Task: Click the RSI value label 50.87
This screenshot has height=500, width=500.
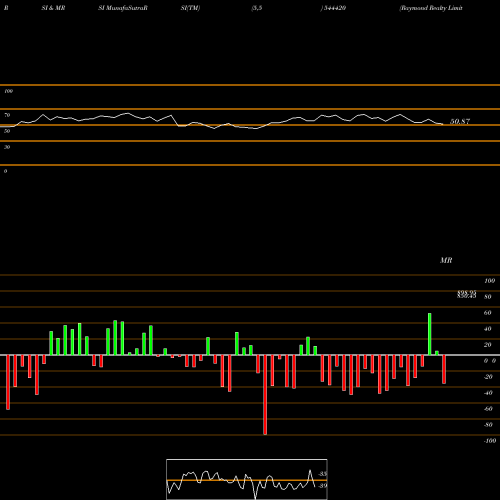Action: [460, 121]
